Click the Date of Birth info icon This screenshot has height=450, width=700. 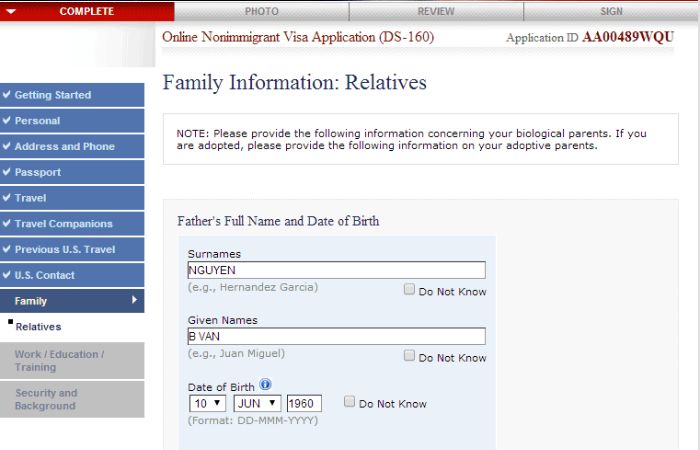coord(265,385)
